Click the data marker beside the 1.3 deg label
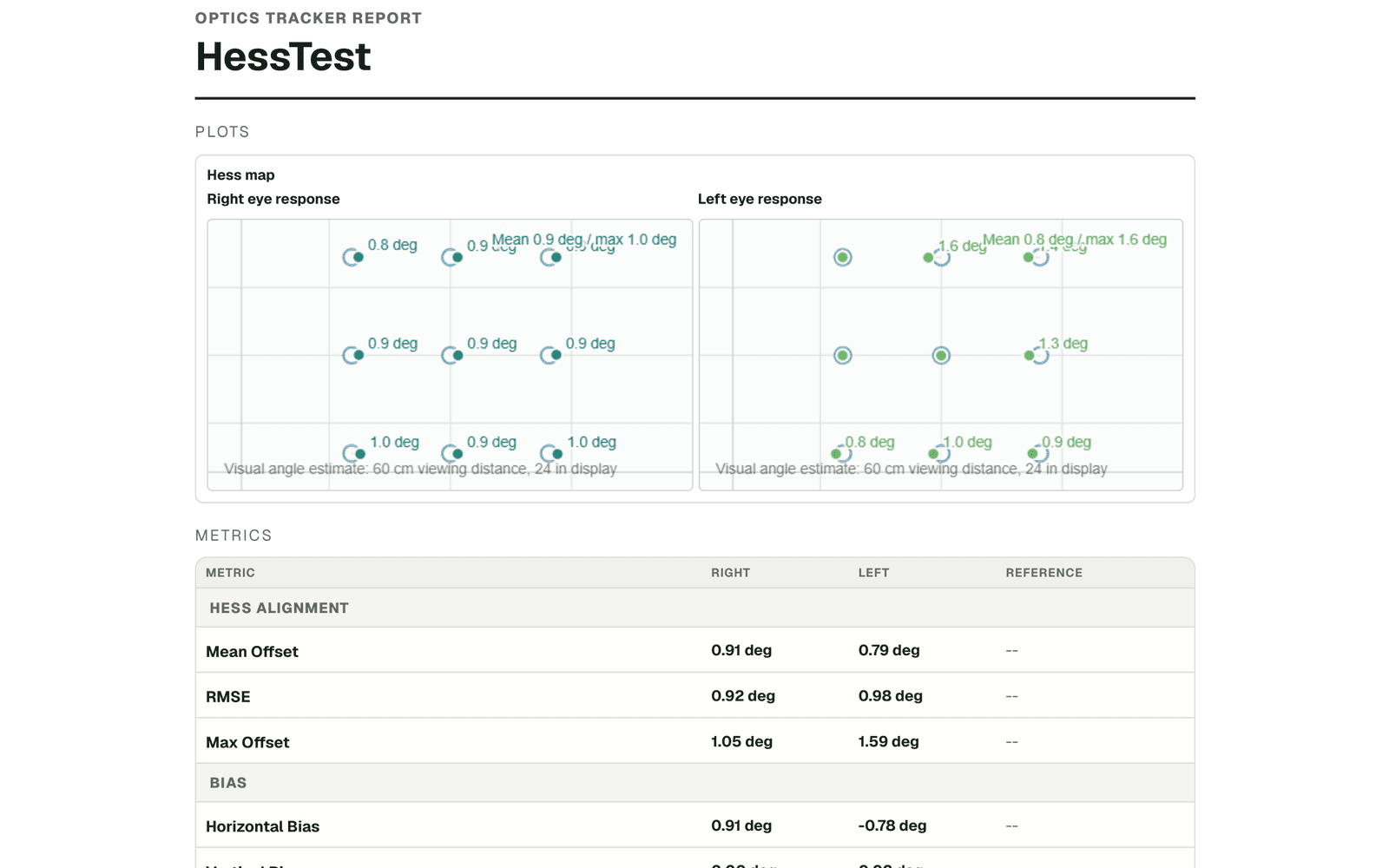The image size is (1389, 868). [1029, 355]
